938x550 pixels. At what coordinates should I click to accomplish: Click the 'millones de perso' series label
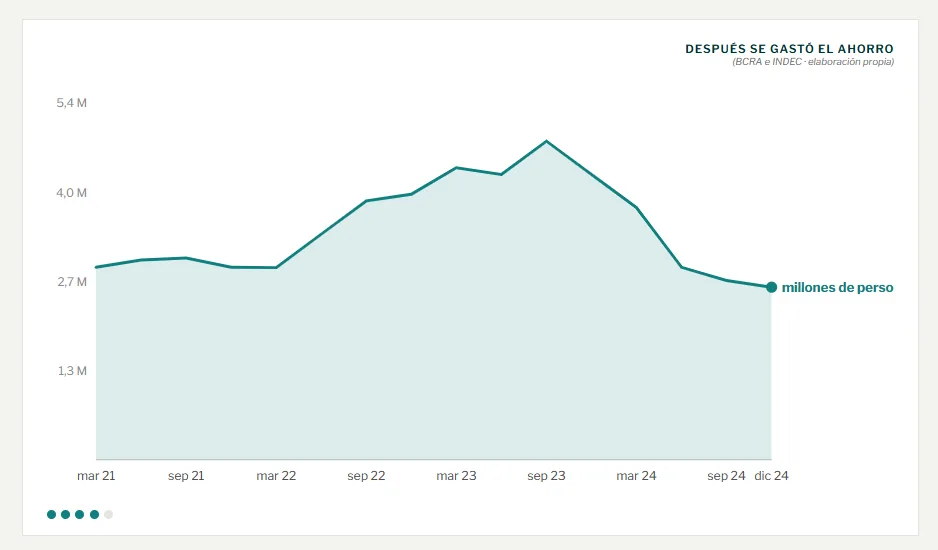click(838, 287)
